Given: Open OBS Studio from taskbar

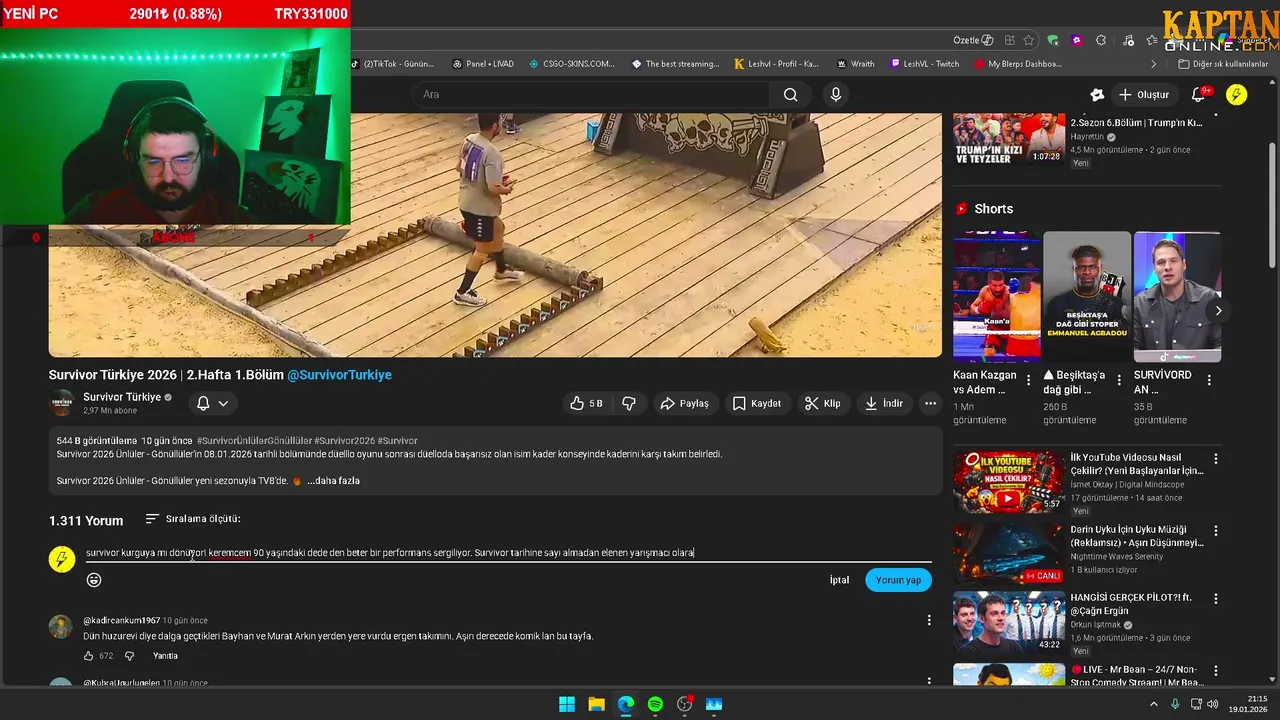Looking at the screenshot, I should (x=685, y=704).
